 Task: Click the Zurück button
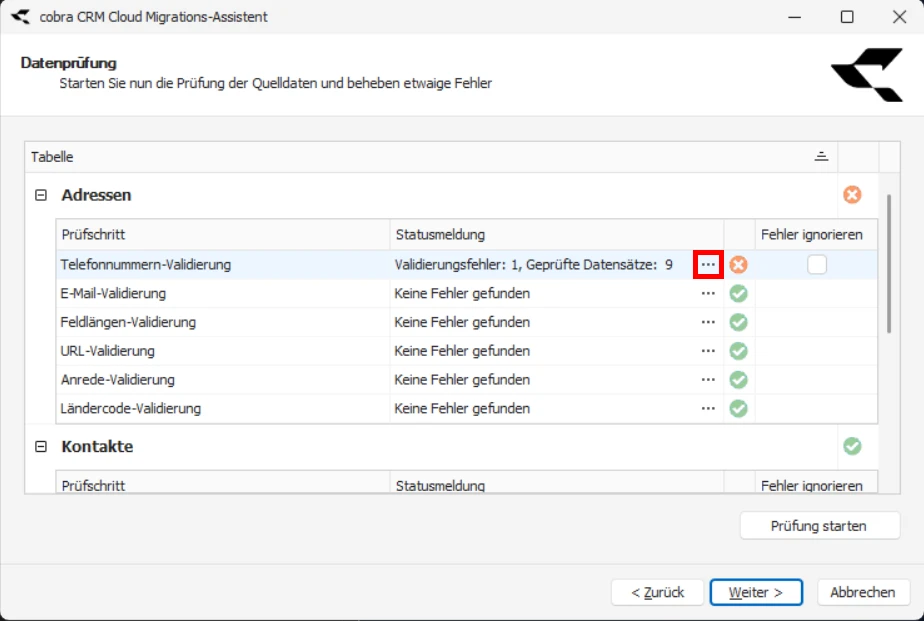(655, 592)
